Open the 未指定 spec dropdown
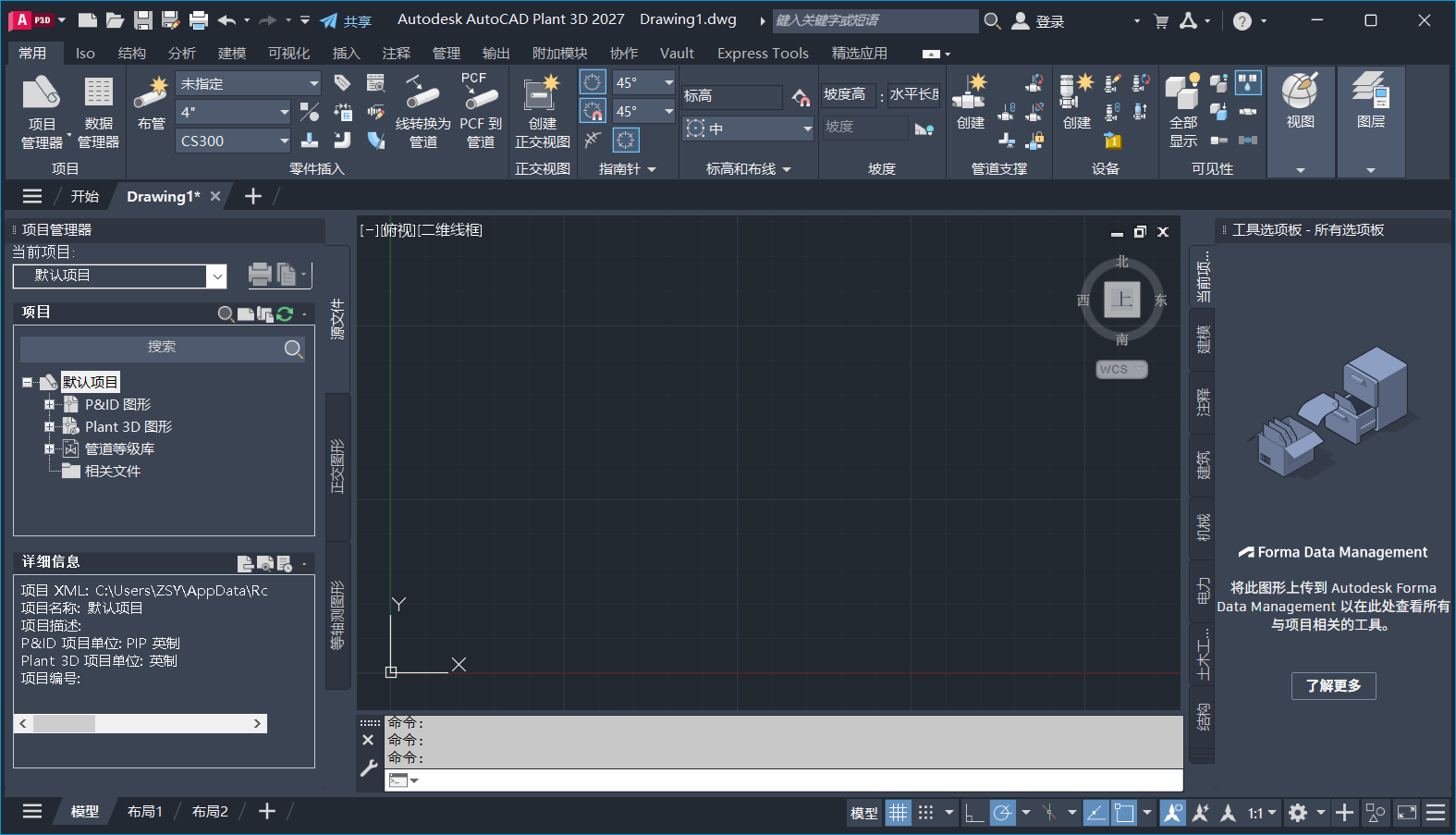 click(x=249, y=83)
